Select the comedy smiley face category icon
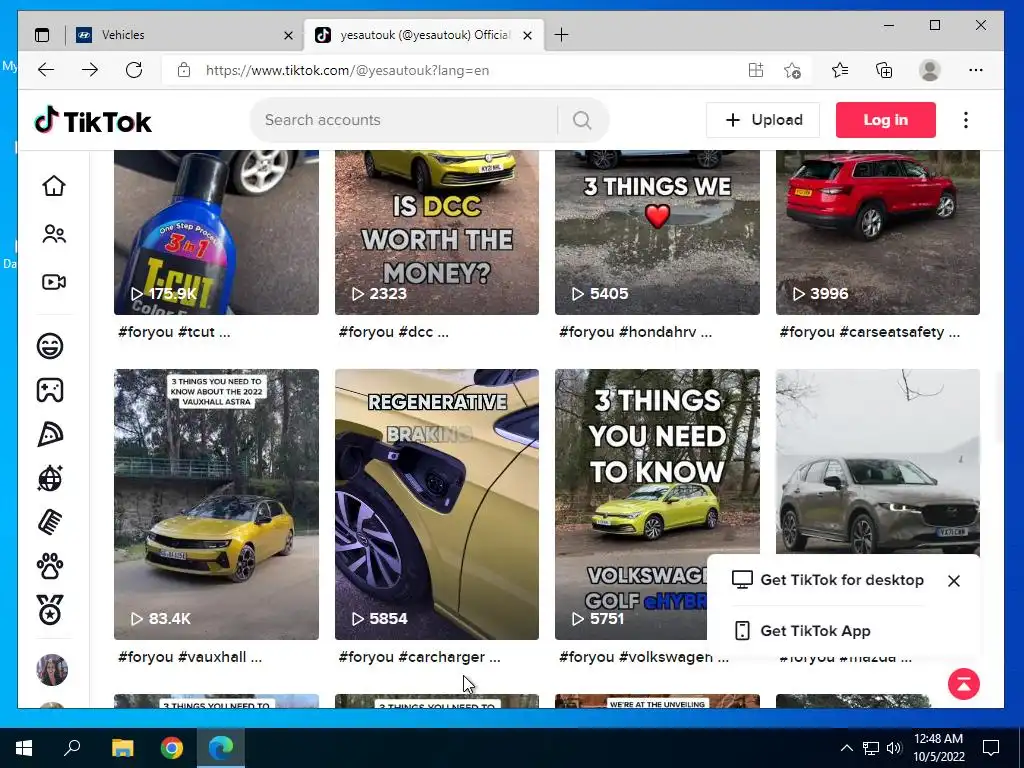Viewport: 1024px width, 768px height. (x=50, y=345)
